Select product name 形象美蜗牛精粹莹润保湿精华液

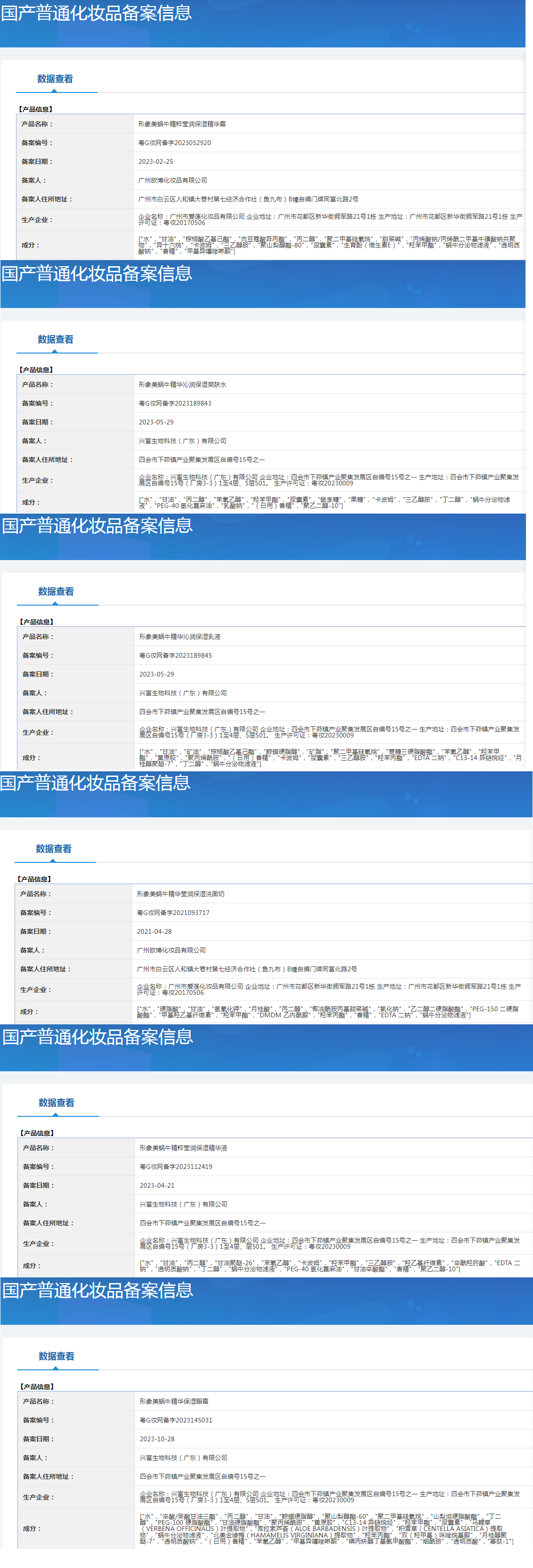point(184,1147)
